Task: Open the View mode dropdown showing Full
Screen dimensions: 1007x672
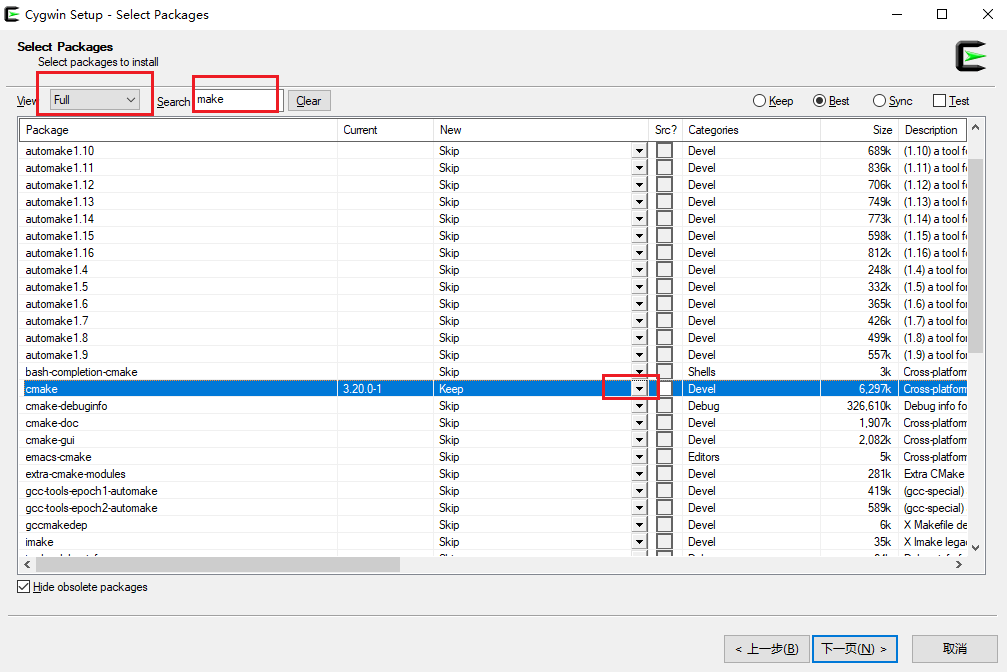Action: [94, 100]
